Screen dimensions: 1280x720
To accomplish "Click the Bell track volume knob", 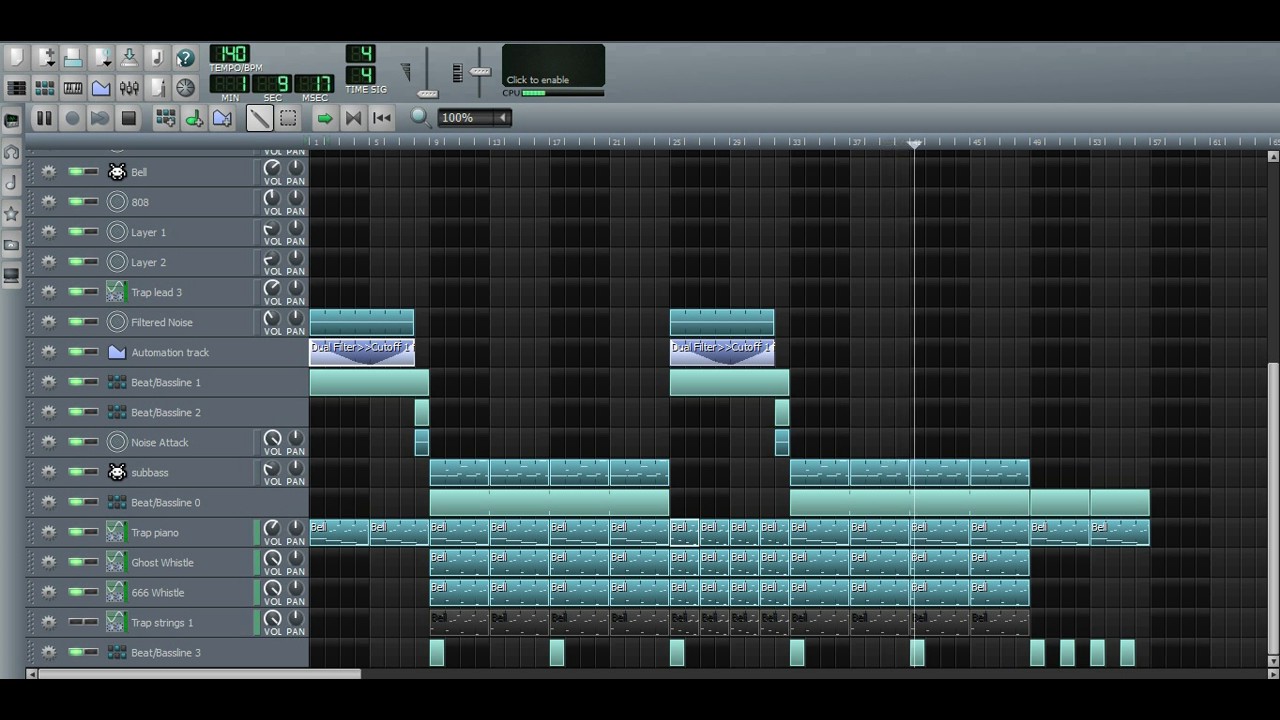I will [x=272, y=169].
